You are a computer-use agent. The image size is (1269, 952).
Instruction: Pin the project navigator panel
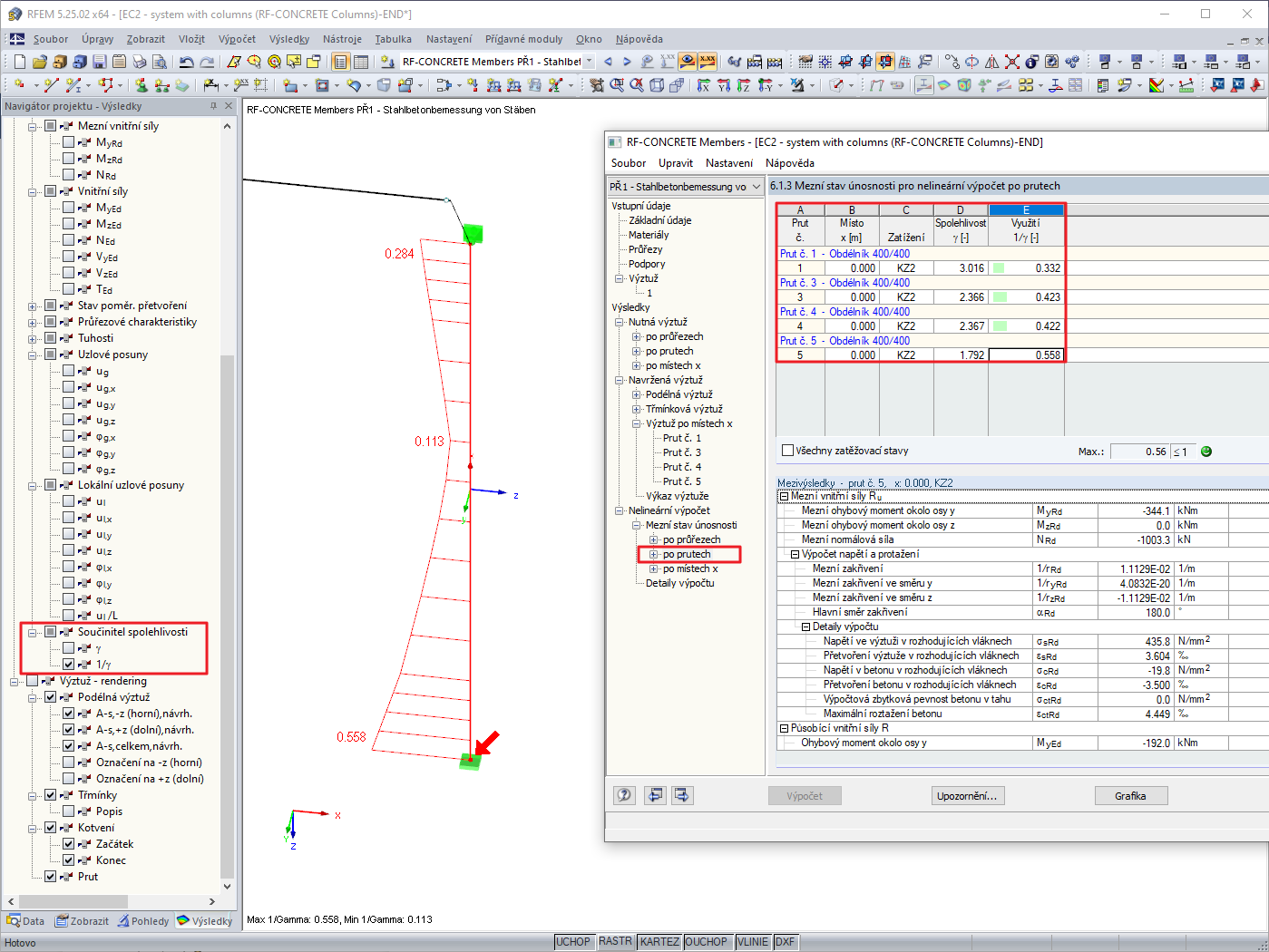[214, 106]
